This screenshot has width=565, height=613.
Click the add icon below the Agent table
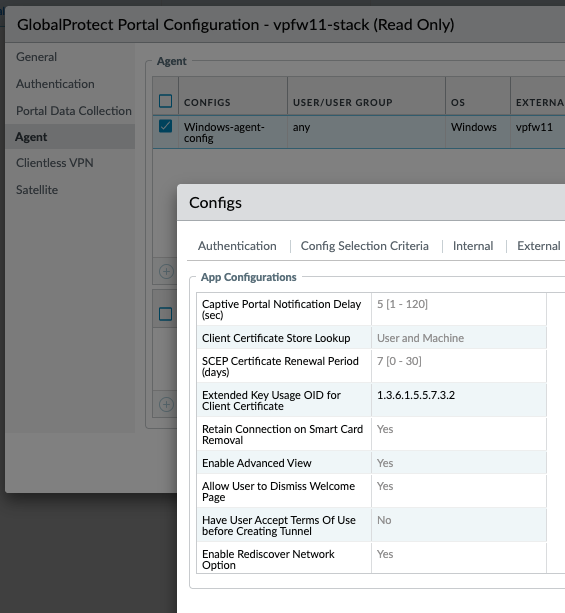click(166, 271)
